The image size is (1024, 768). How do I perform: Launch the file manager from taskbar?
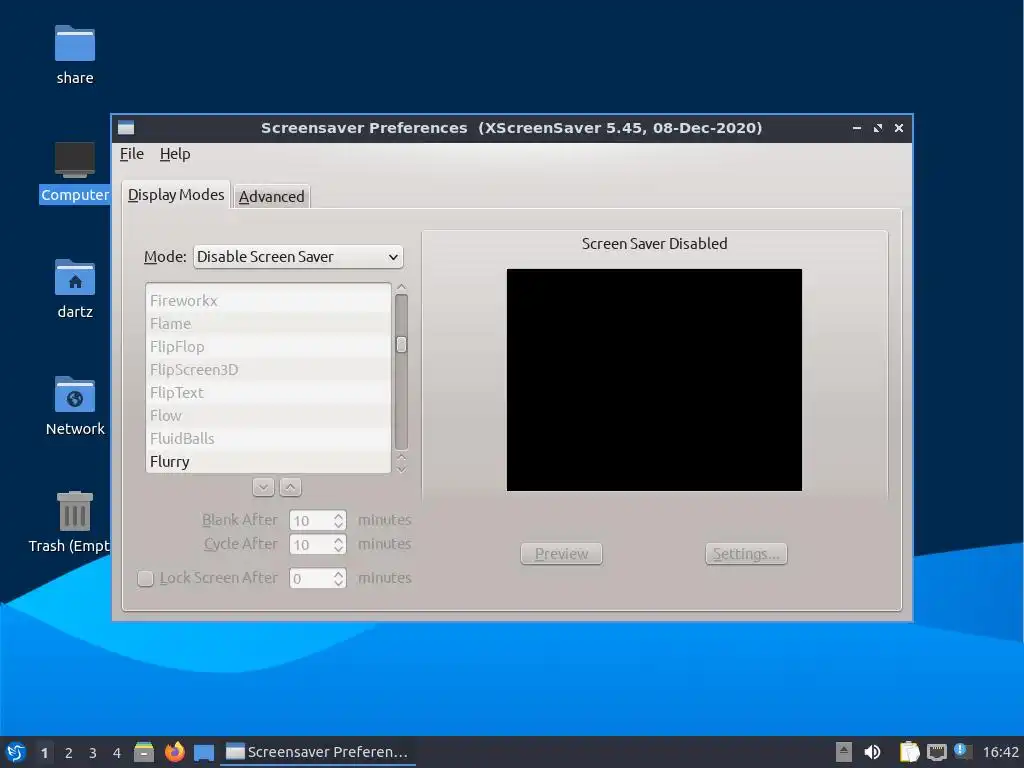click(144, 752)
